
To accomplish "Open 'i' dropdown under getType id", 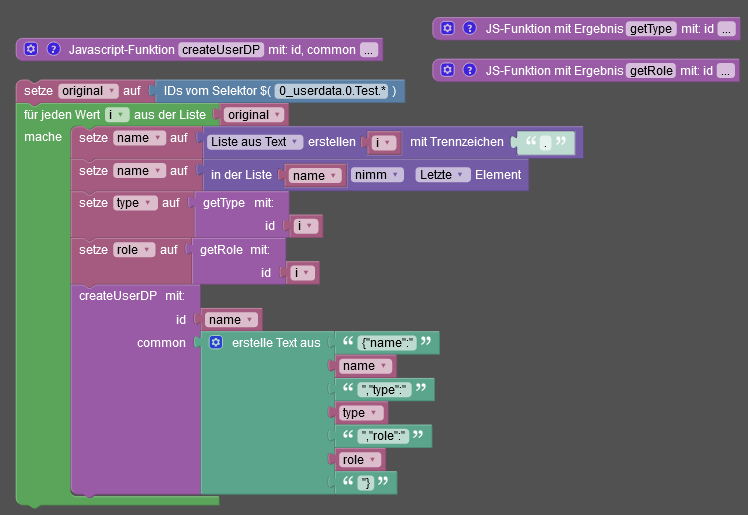I will [306, 226].
